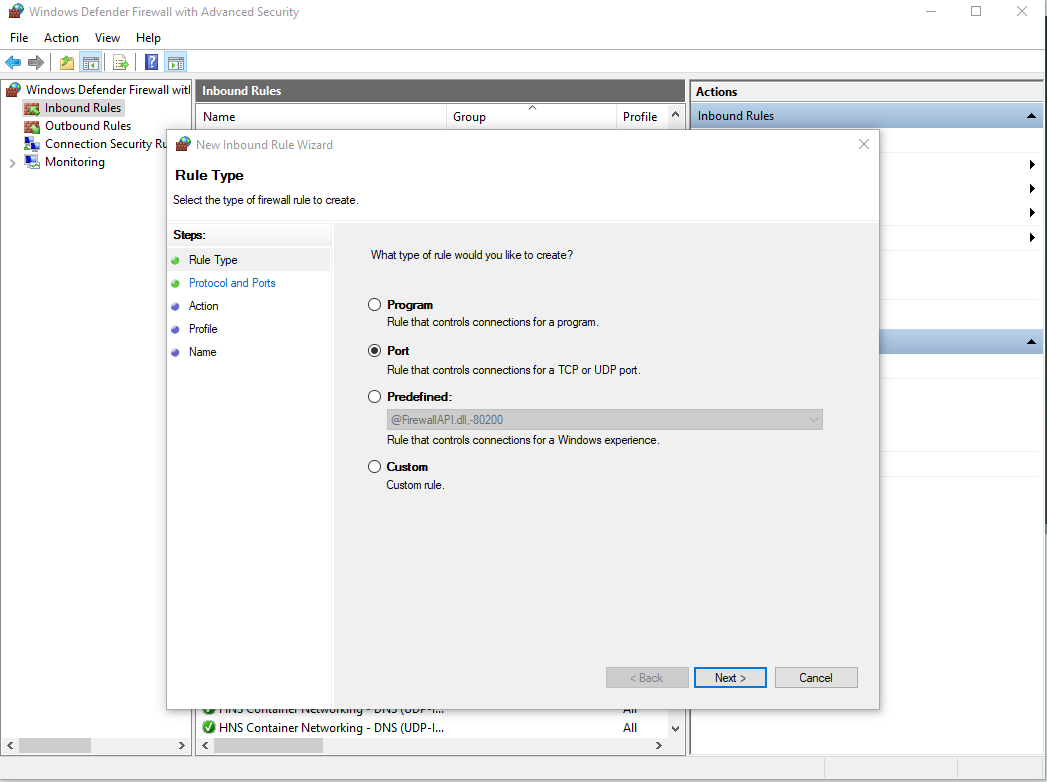Click the Group column header
Image resolution: width=1047 pixels, height=782 pixels.
pyautogui.click(x=469, y=117)
